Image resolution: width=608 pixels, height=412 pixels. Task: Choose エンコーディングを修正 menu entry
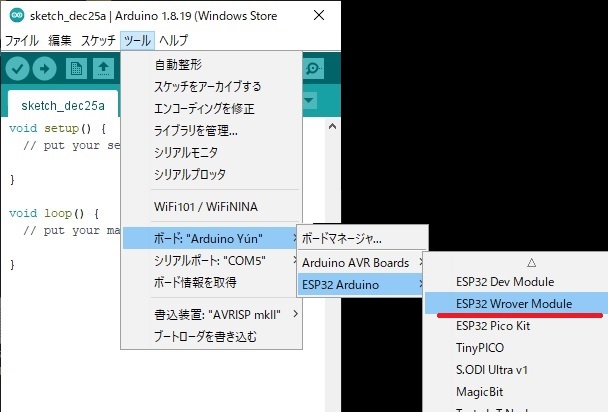[x=211, y=109]
